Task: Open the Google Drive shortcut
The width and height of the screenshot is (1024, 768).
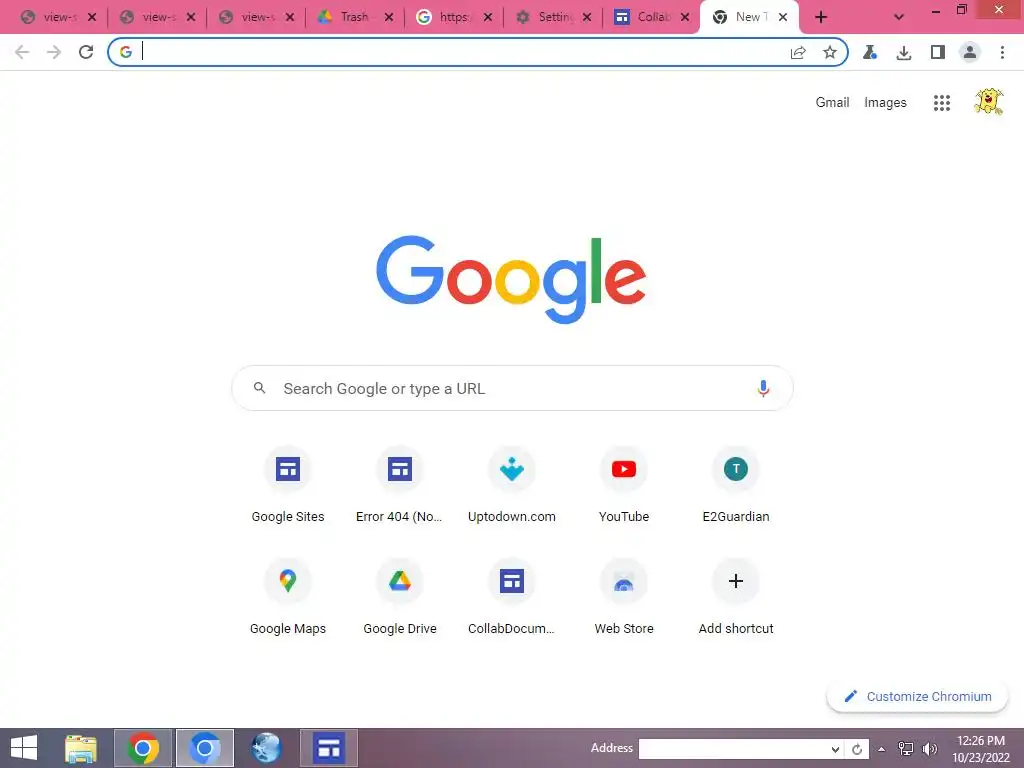Action: point(400,597)
